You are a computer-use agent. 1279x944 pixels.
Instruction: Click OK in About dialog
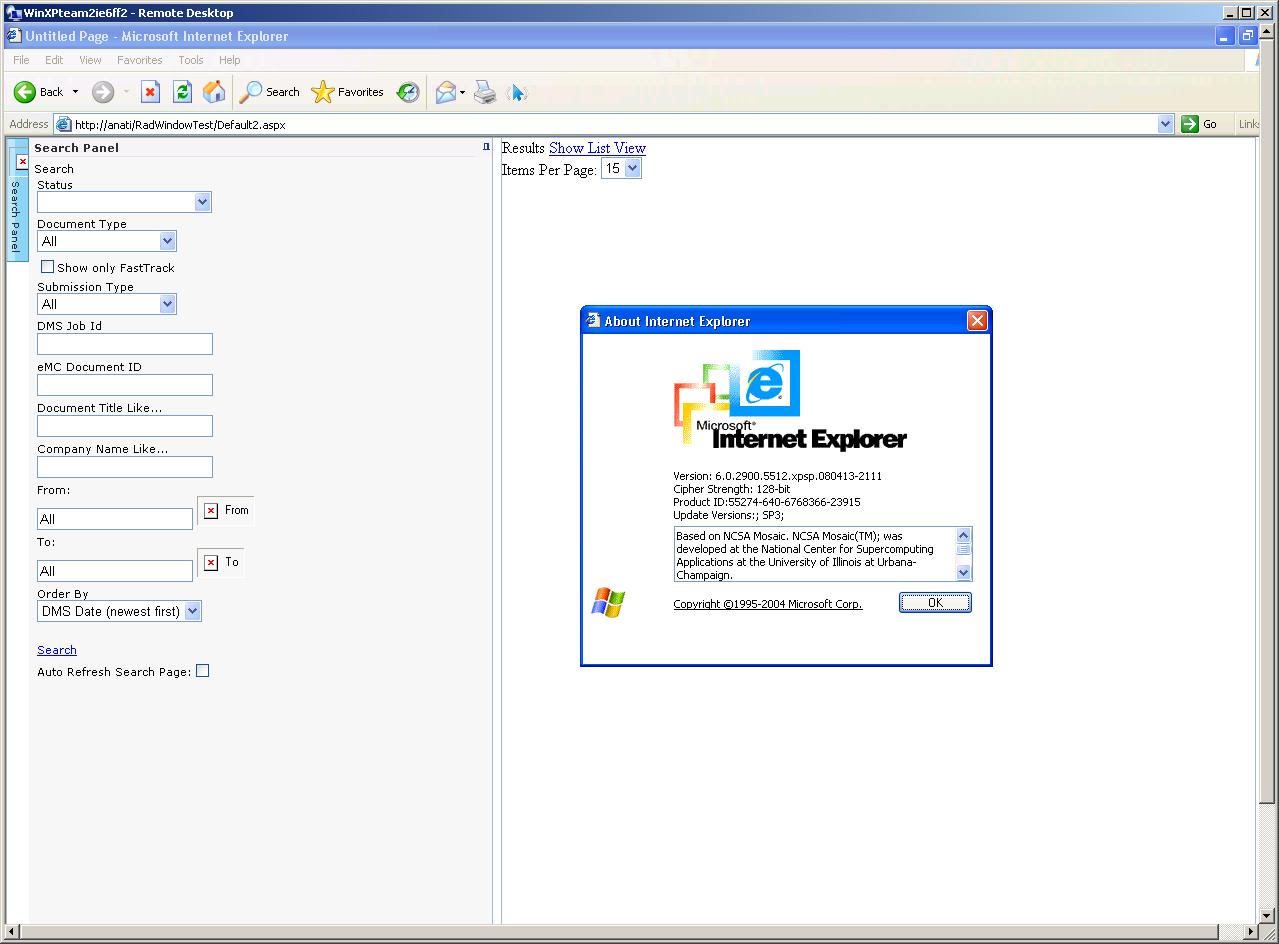pos(935,602)
